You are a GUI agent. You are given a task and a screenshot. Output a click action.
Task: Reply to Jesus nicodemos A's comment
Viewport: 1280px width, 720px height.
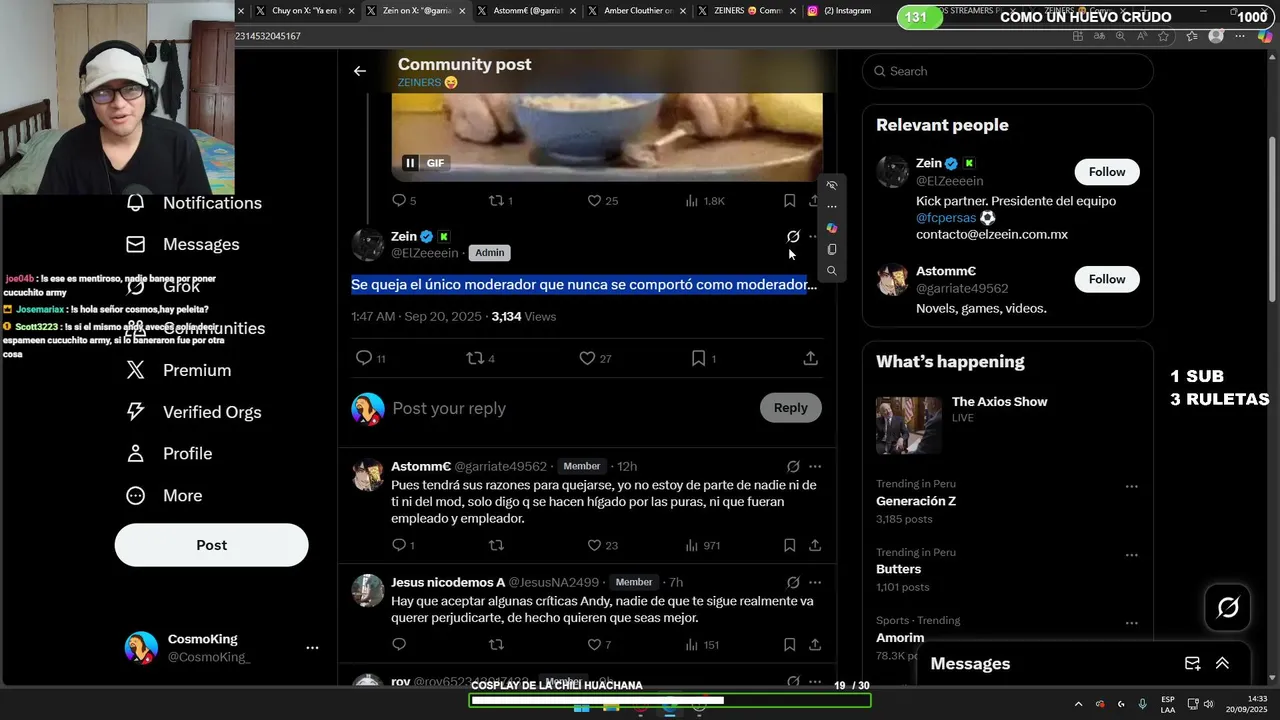coord(399,644)
